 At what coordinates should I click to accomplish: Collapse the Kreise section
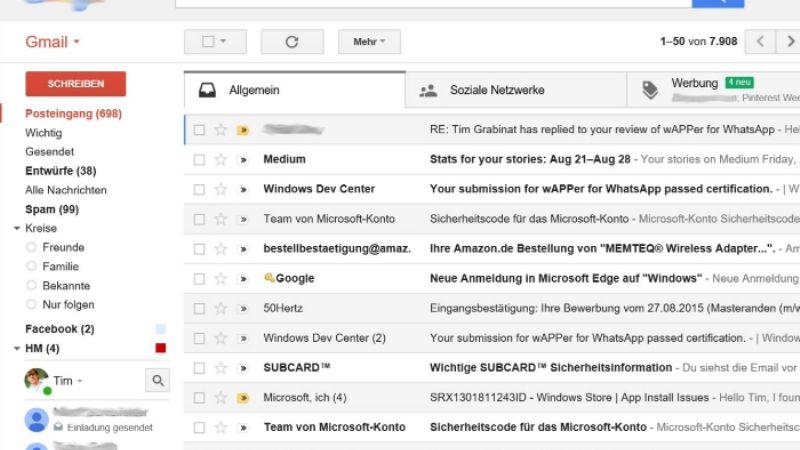17,229
